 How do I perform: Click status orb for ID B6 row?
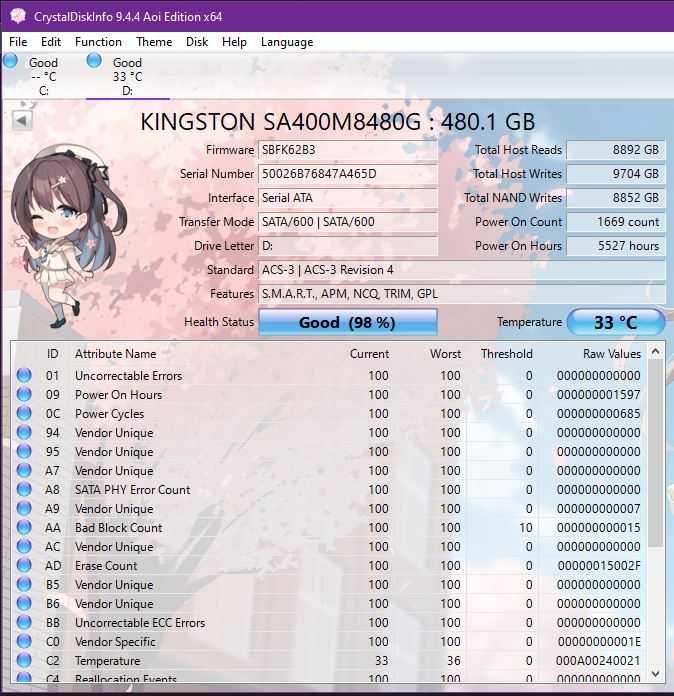point(24,603)
